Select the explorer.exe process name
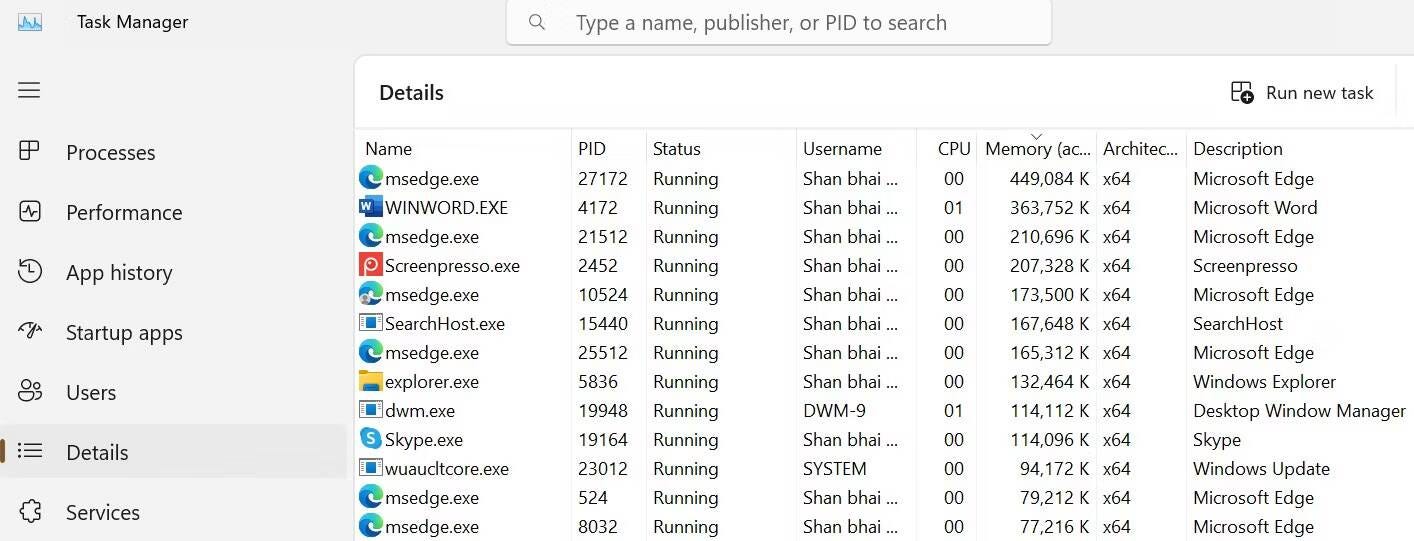The width and height of the screenshot is (1414, 541). tap(432, 381)
